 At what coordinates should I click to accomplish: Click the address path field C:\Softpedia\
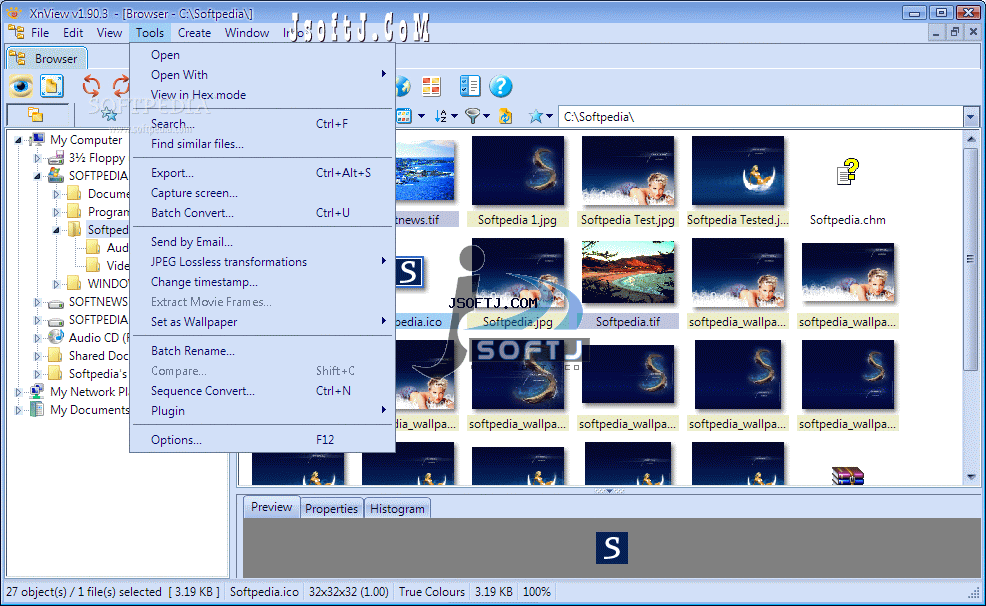[760, 116]
